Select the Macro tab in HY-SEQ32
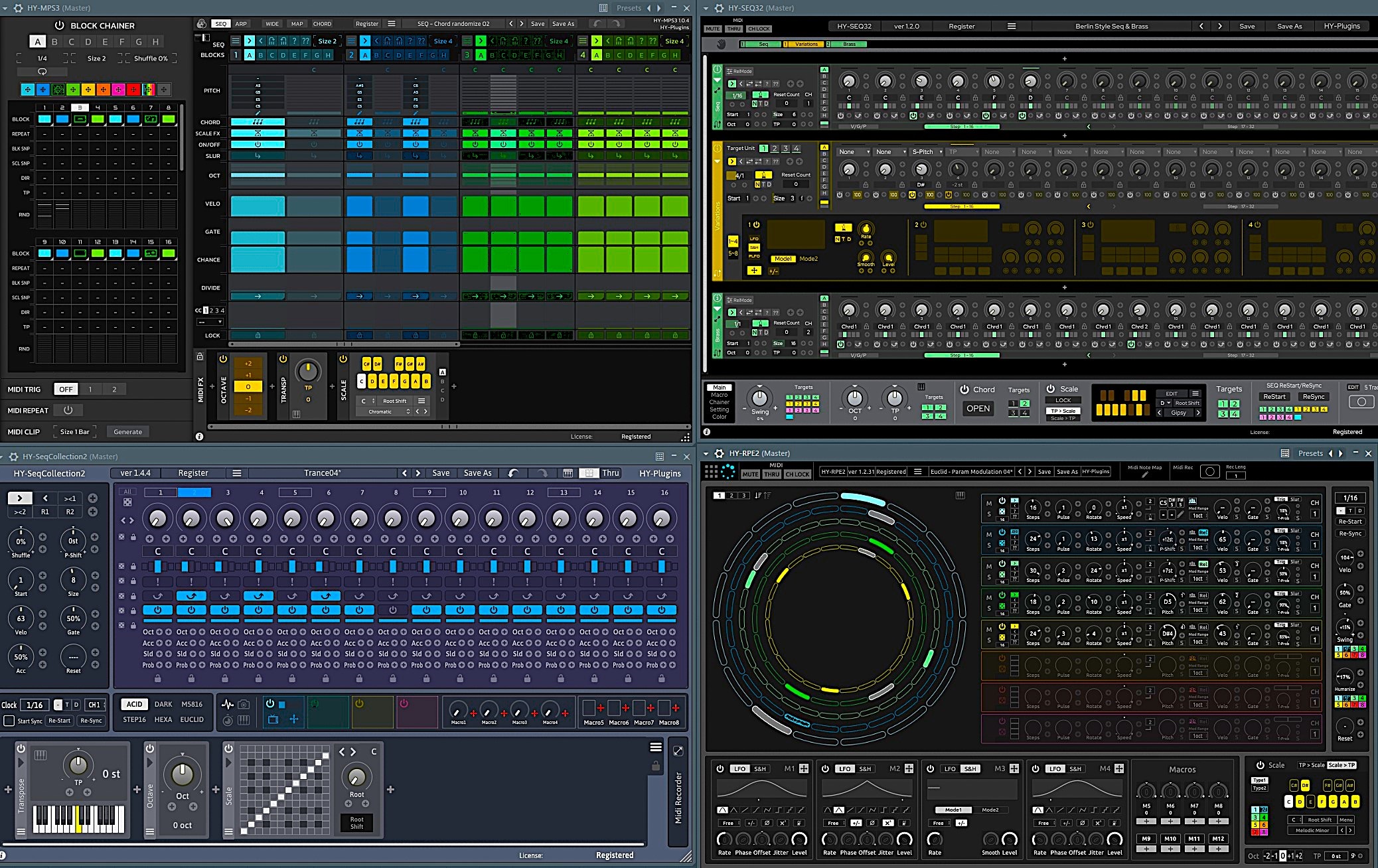The height and width of the screenshot is (868, 1378). click(720, 395)
